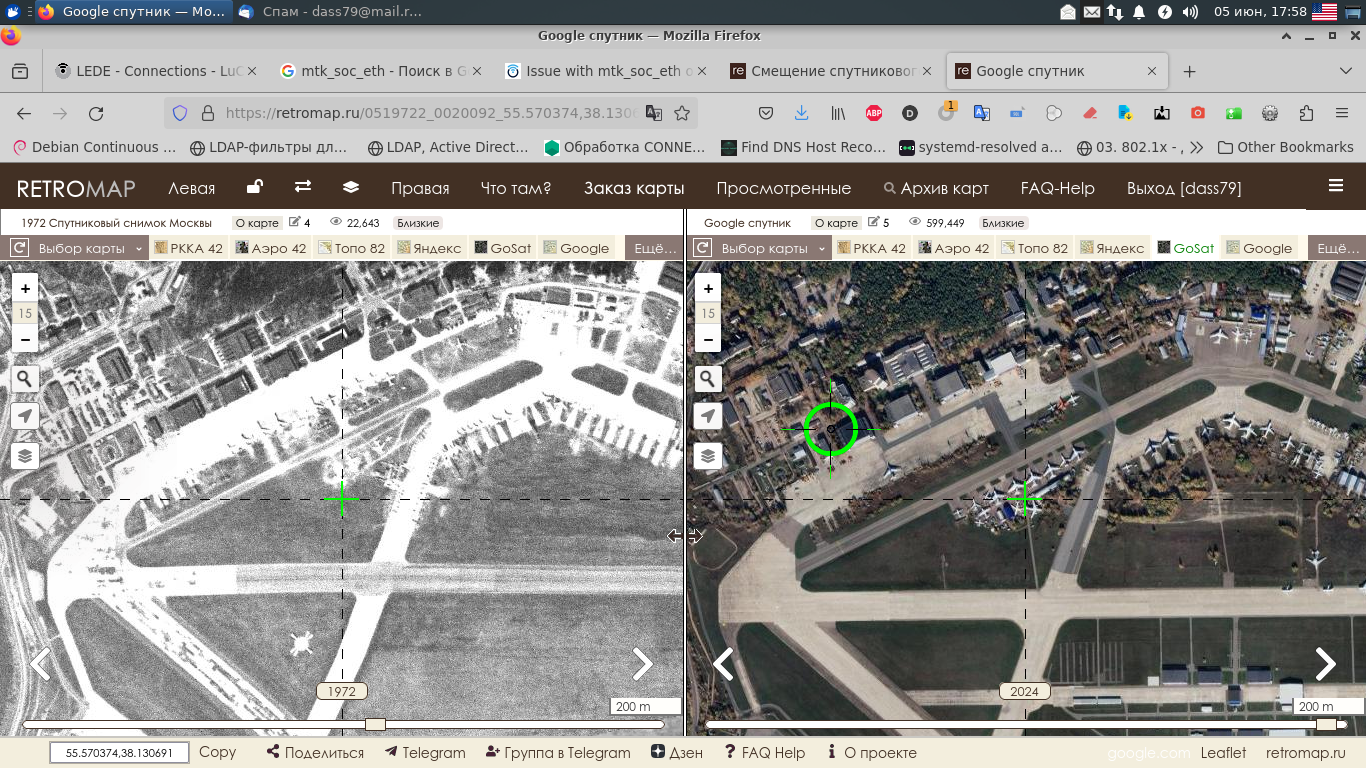Click the swap-maps arrows icon in the header
Screen dimensions: 1366x768
[303, 187]
